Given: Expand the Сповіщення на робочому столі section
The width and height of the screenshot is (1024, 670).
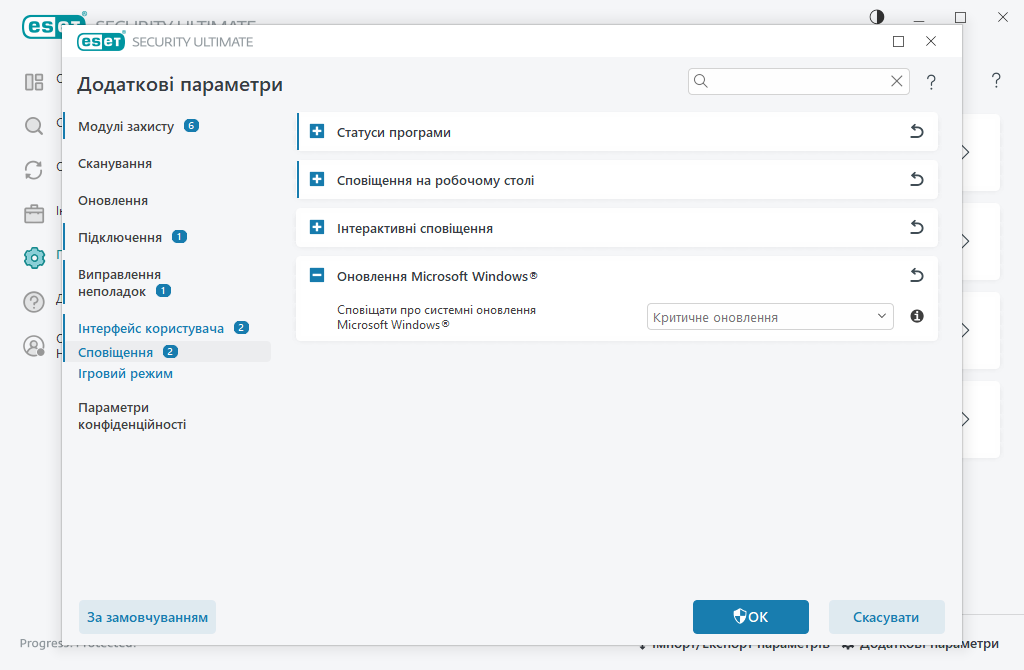Looking at the screenshot, I should (317, 179).
